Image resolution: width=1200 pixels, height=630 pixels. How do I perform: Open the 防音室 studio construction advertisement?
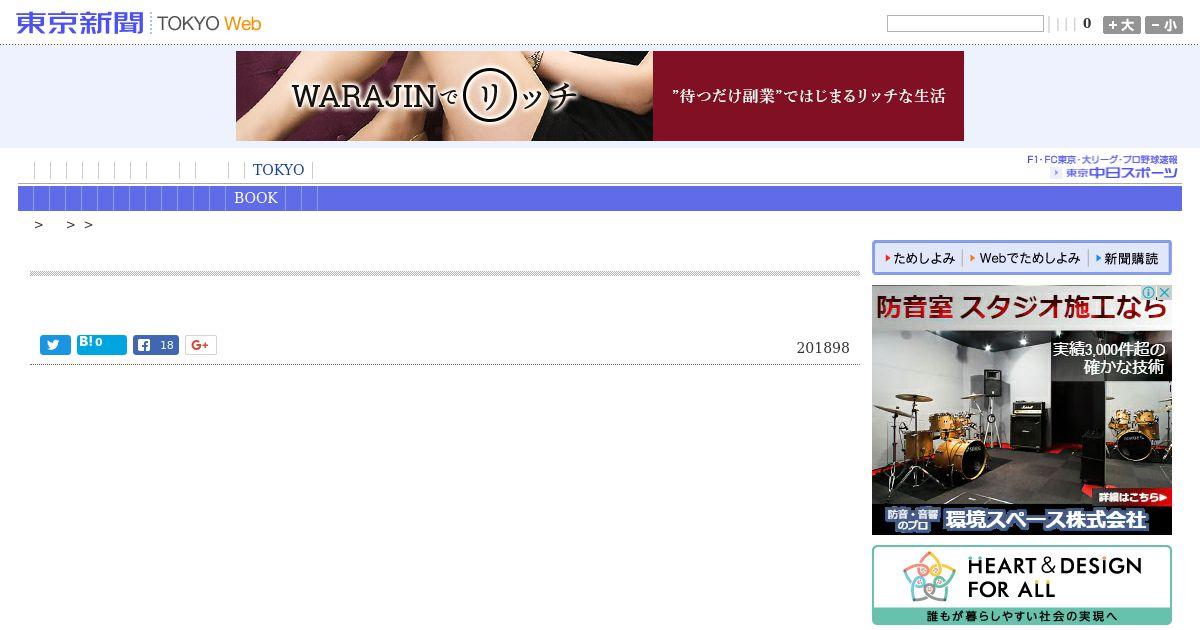(1022, 410)
